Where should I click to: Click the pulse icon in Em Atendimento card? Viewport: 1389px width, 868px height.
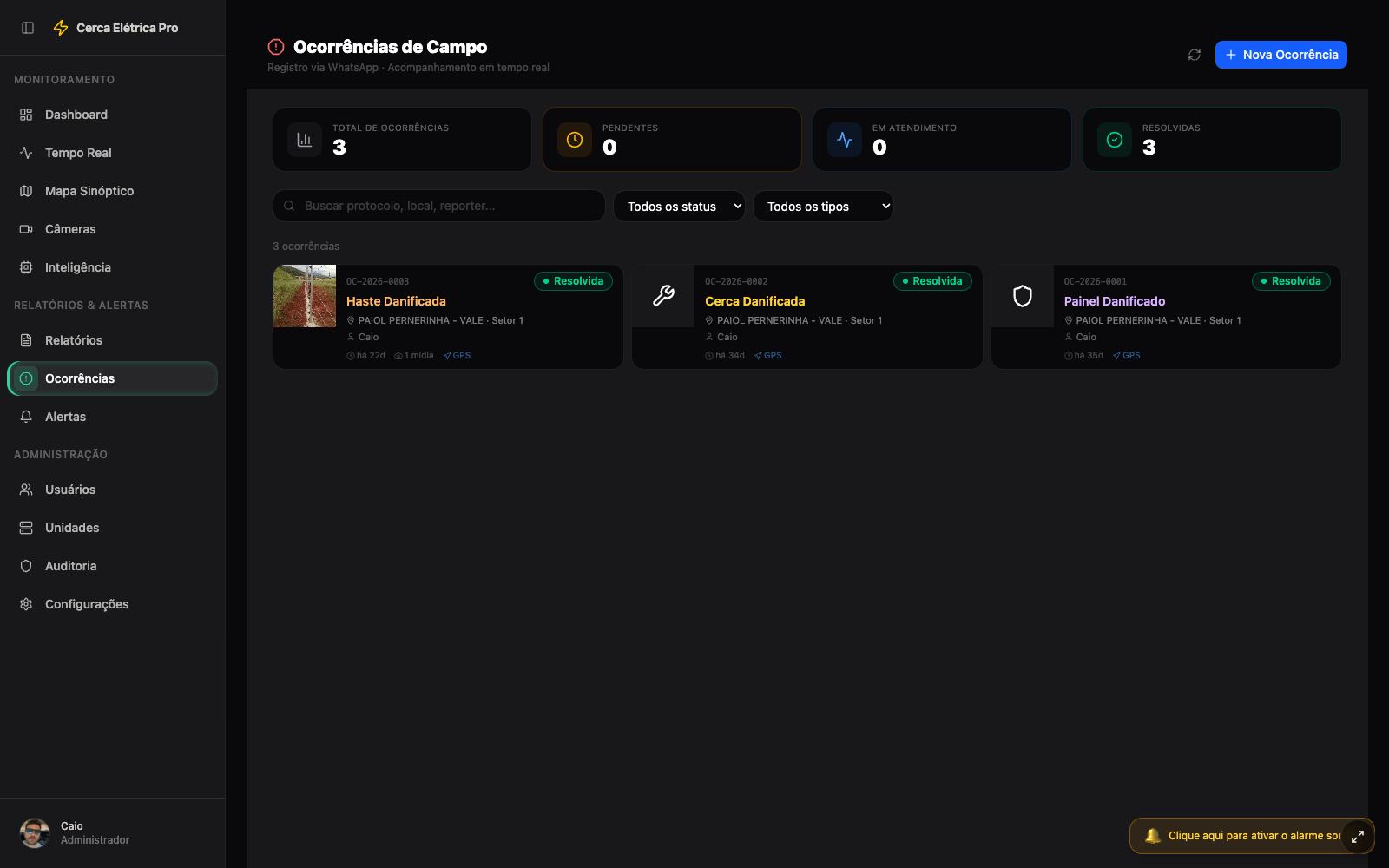(845, 140)
